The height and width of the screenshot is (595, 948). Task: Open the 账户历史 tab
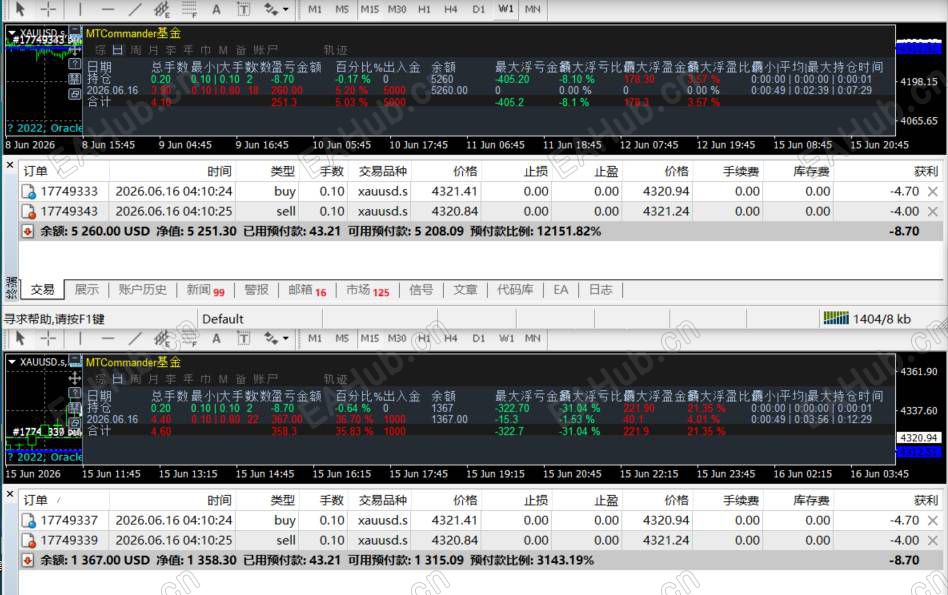pyautogui.click(x=143, y=290)
